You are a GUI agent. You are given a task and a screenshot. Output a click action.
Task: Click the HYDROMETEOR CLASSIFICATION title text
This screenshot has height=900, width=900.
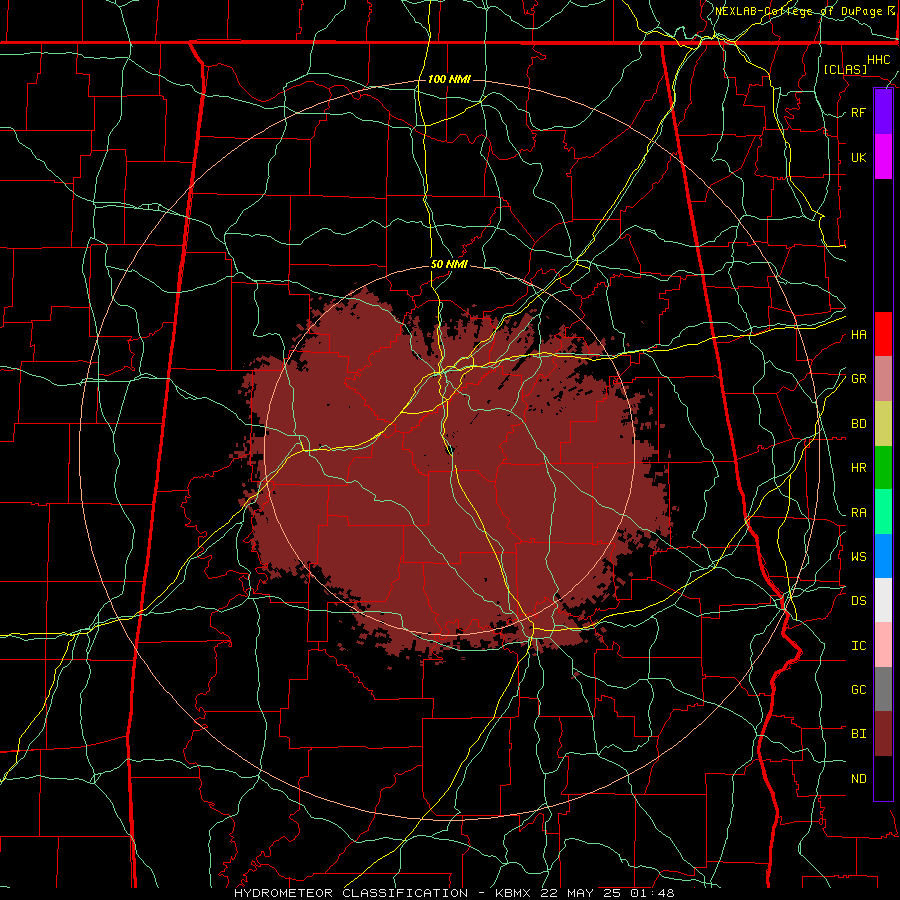pos(351,893)
